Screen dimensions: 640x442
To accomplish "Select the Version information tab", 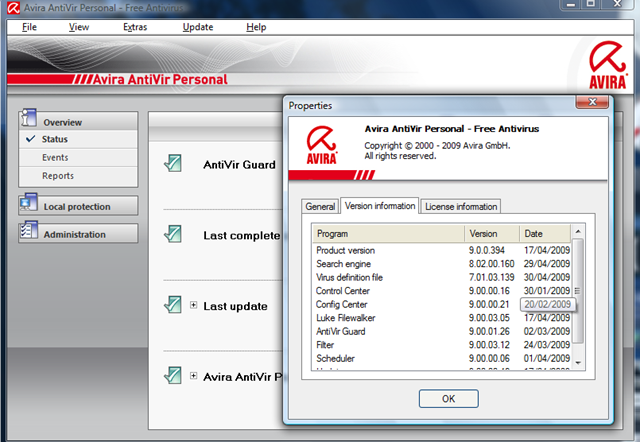I will point(380,206).
